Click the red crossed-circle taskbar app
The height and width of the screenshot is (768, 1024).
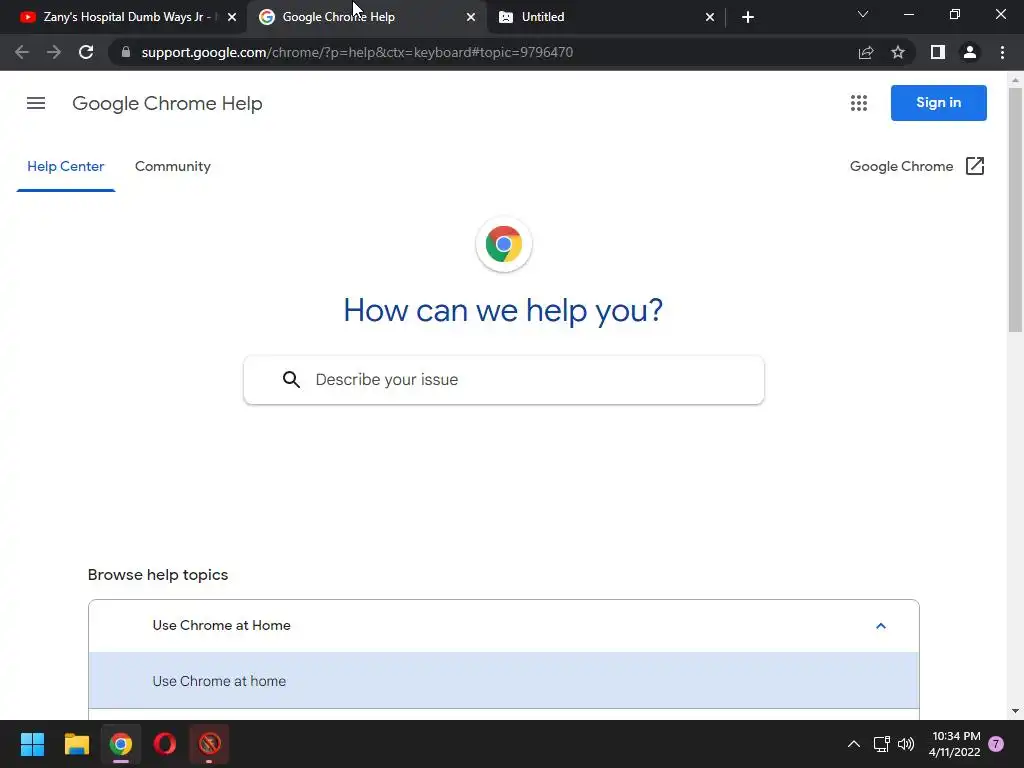(x=210, y=744)
